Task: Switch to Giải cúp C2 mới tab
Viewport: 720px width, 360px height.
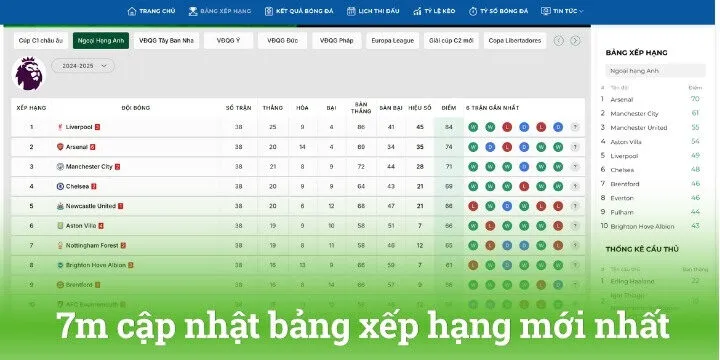Action: tap(451, 40)
